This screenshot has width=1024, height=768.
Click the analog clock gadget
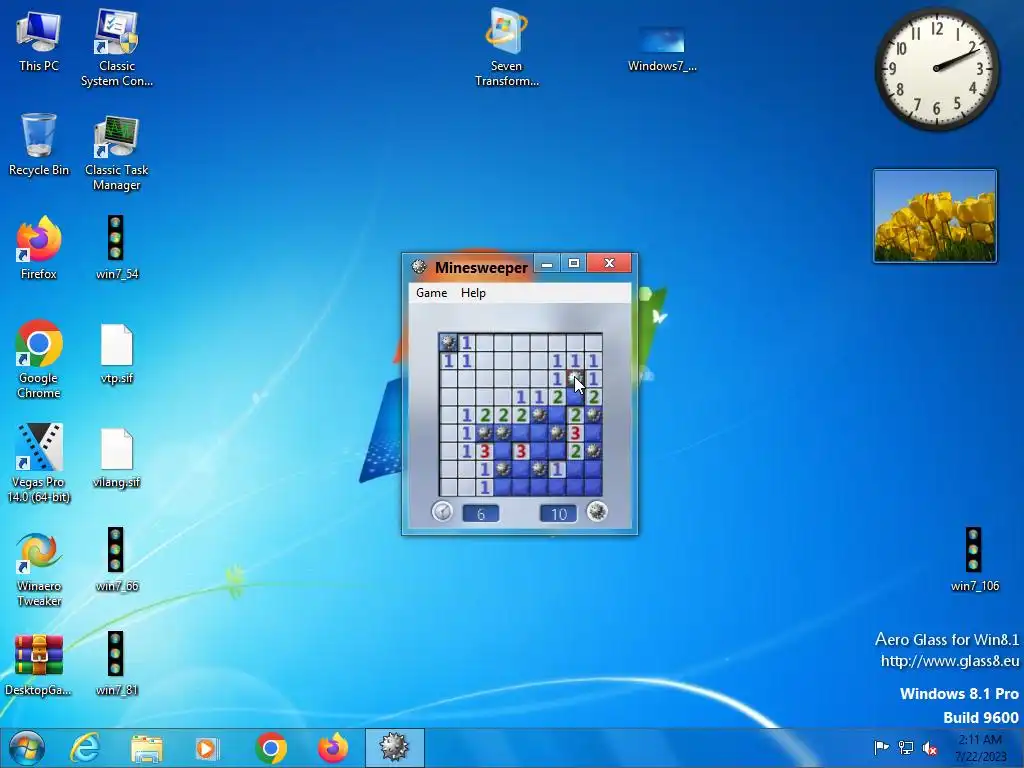[936, 68]
